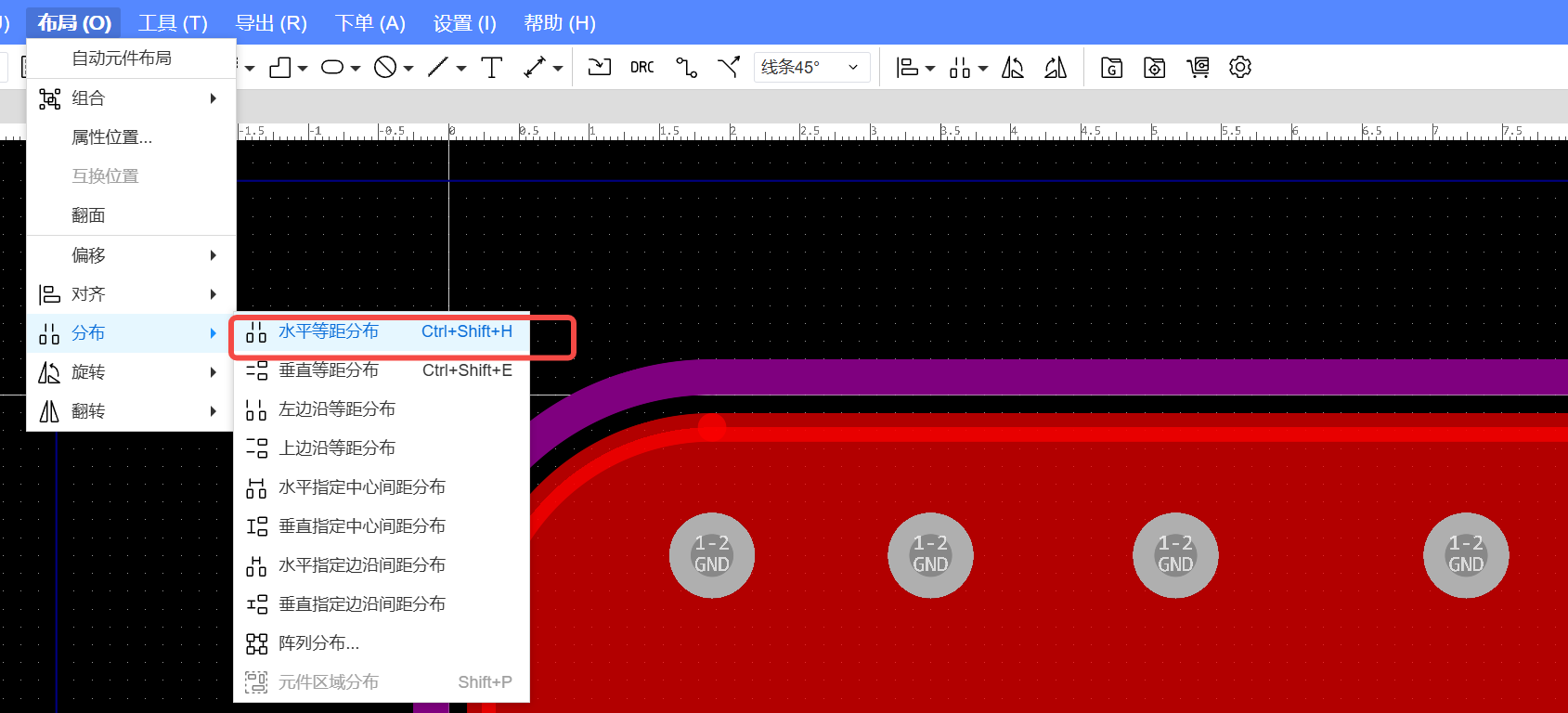Select the prohibited region tool
Screen dimensions: 1568x713
[x=385, y=67]
